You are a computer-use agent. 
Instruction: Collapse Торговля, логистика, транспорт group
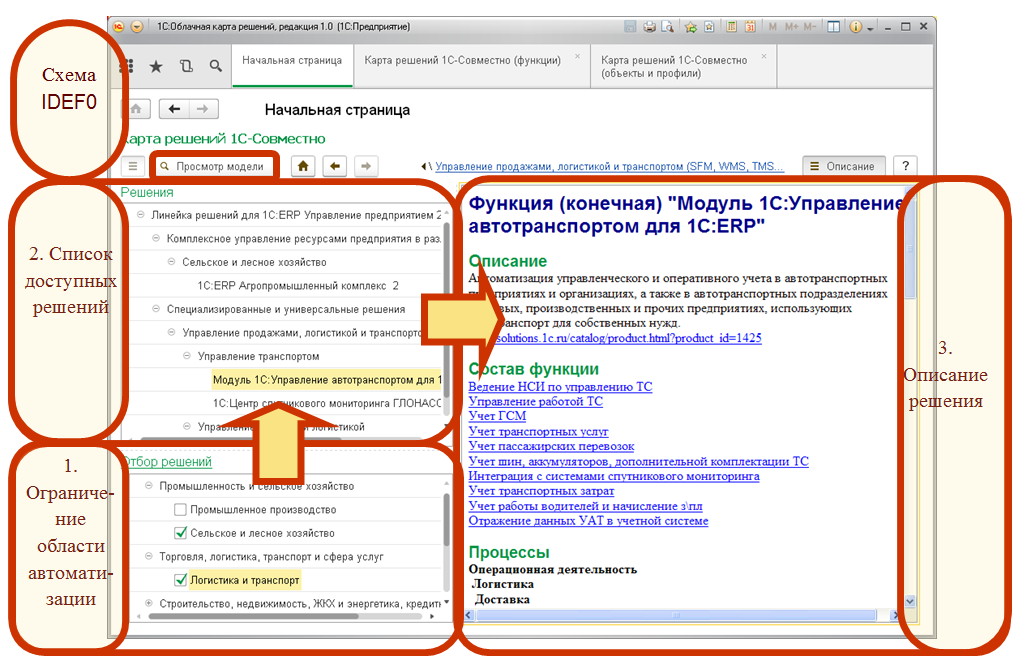pos(148,556)
